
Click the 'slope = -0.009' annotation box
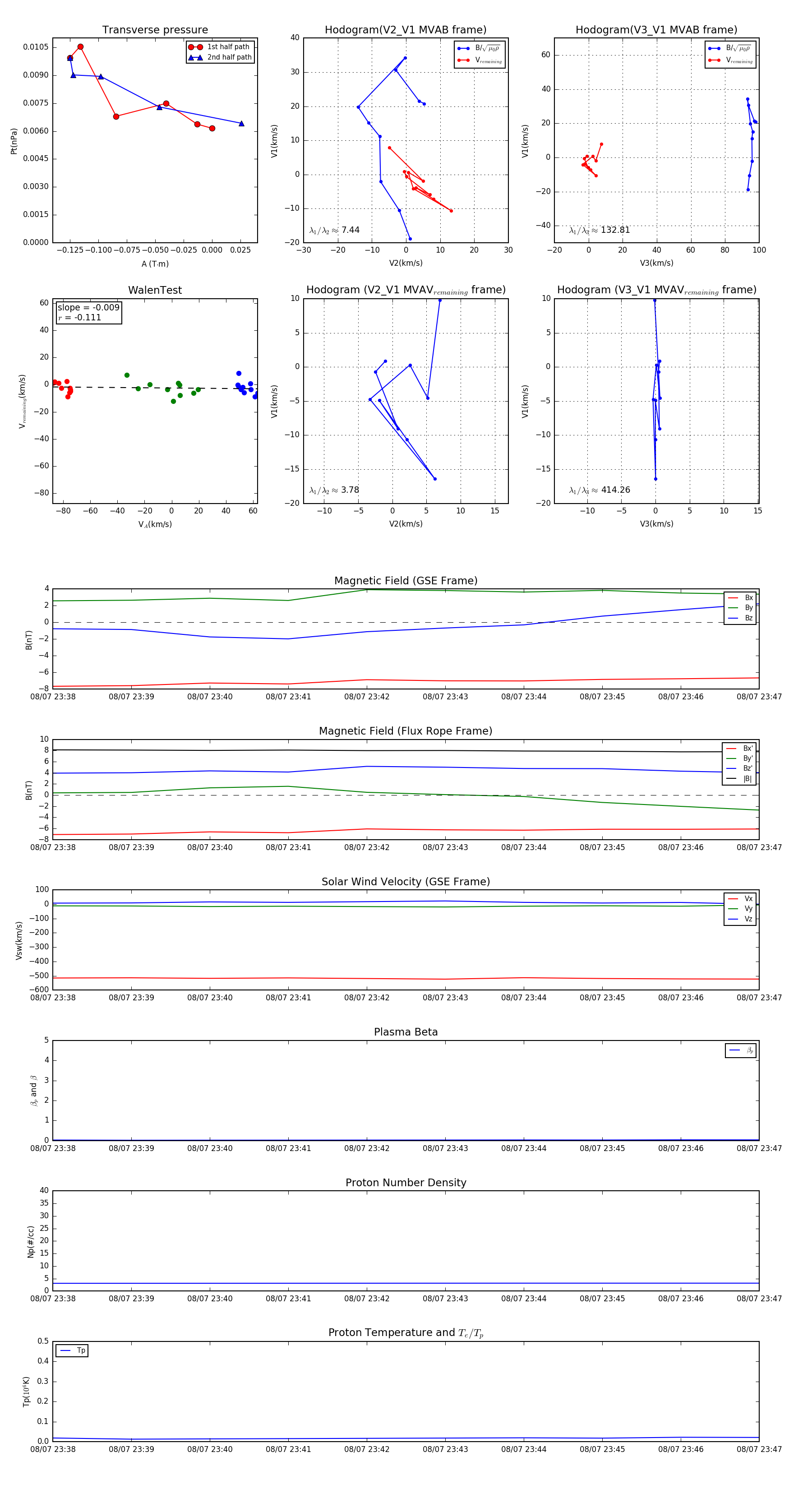click(88, 312)
